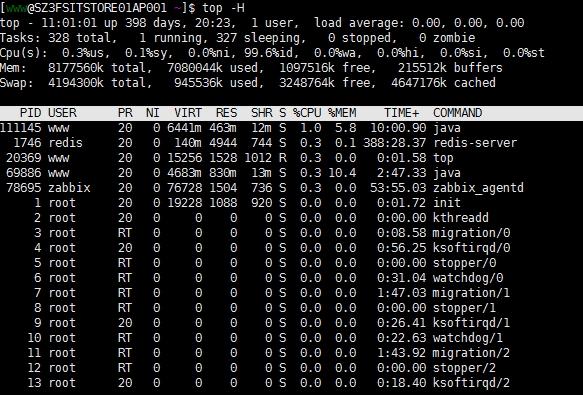
Task: Click the '0 zombie' value
Action: click(447, 38)
